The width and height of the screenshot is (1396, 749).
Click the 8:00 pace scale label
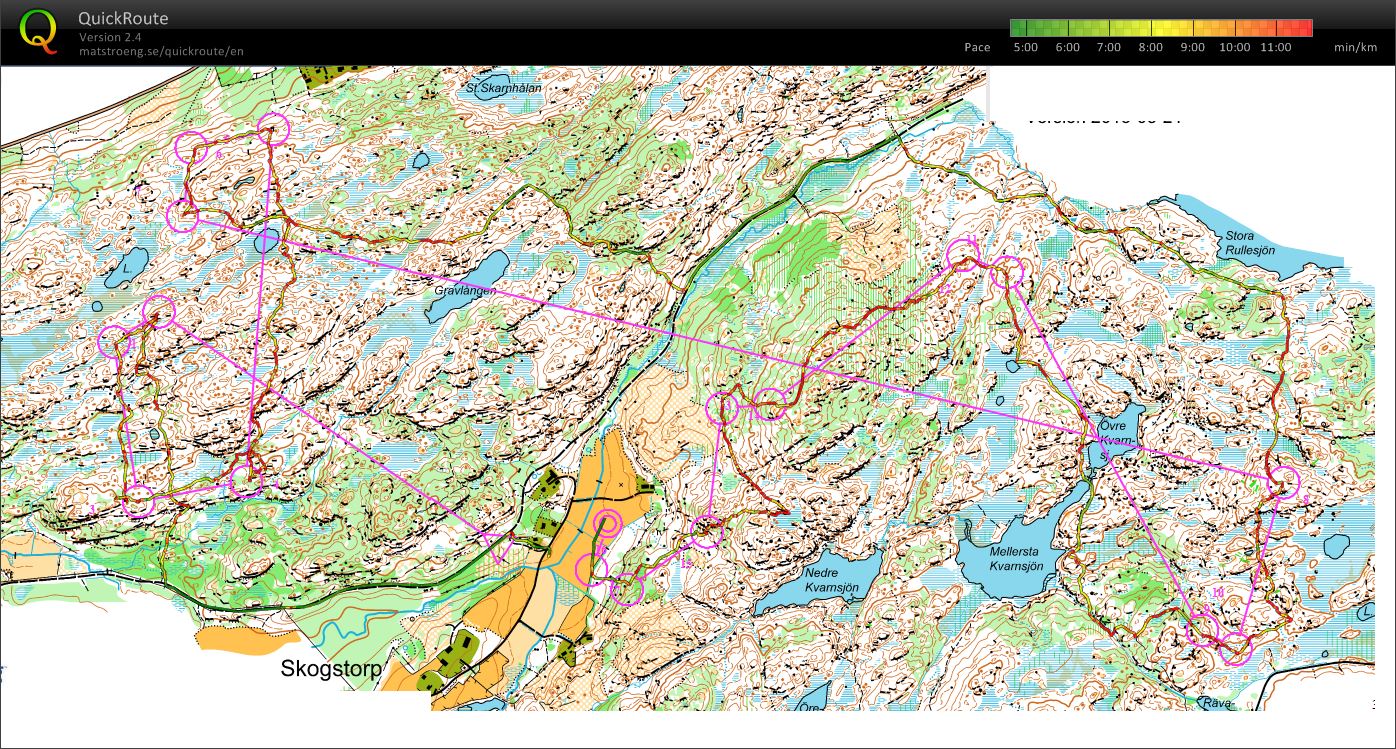point(1150,47)
